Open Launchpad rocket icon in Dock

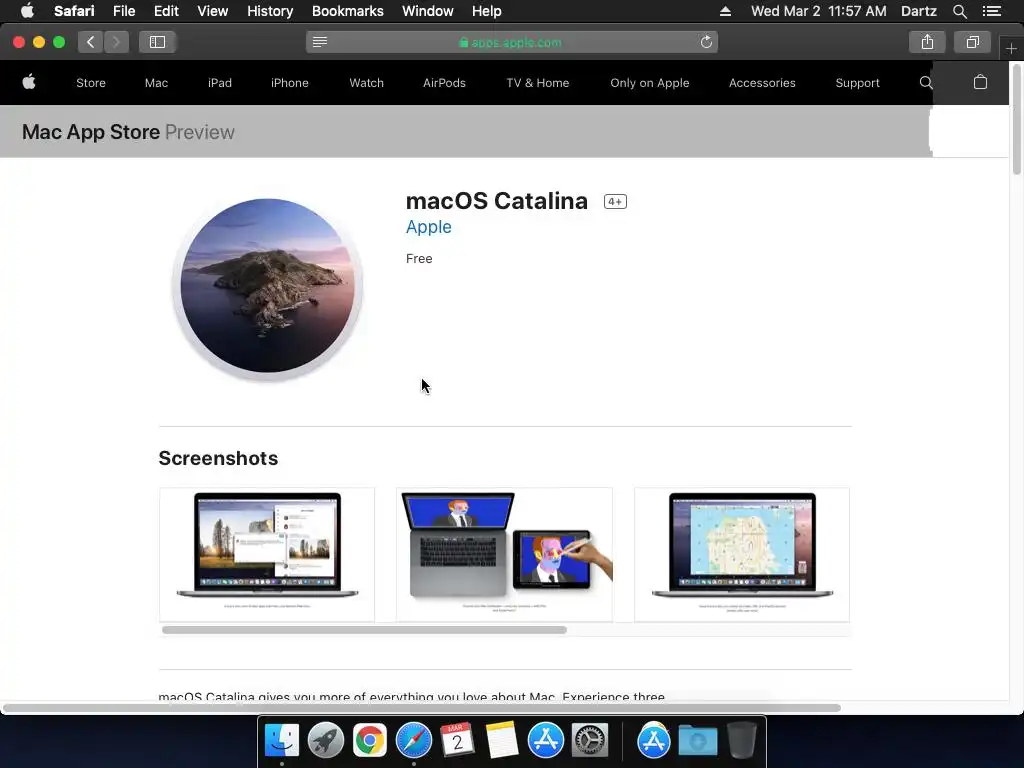[x=325, y=740]
